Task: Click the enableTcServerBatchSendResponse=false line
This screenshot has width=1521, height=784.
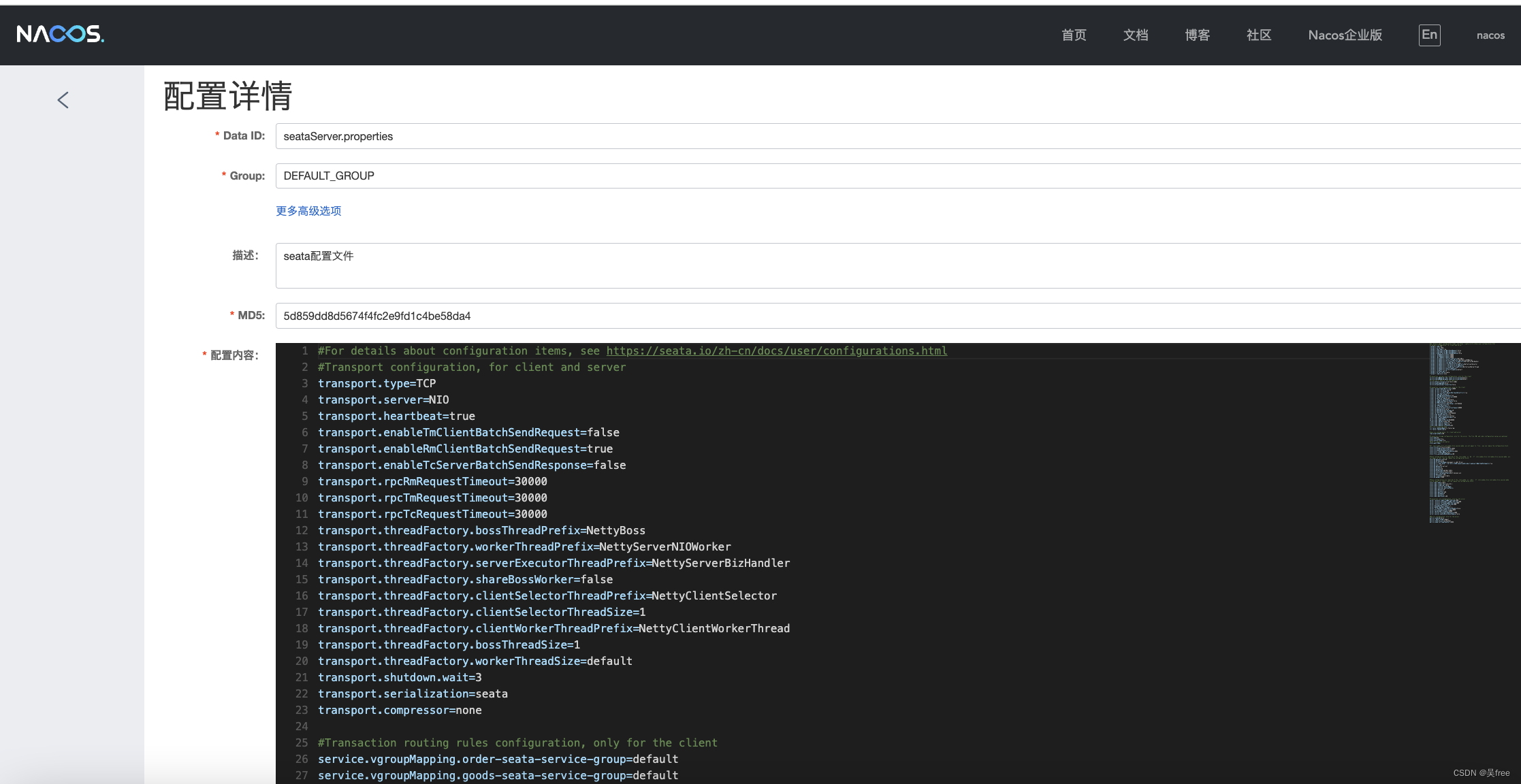Action: click(472, 465)
